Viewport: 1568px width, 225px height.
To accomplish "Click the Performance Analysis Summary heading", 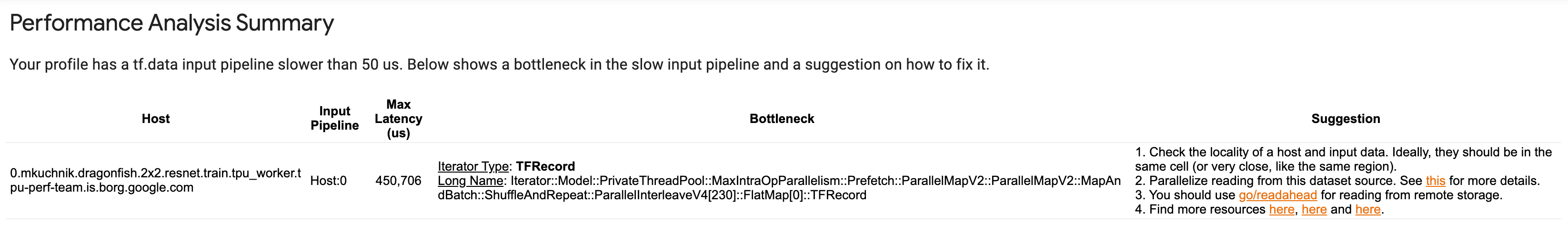I will coord(171,23).
